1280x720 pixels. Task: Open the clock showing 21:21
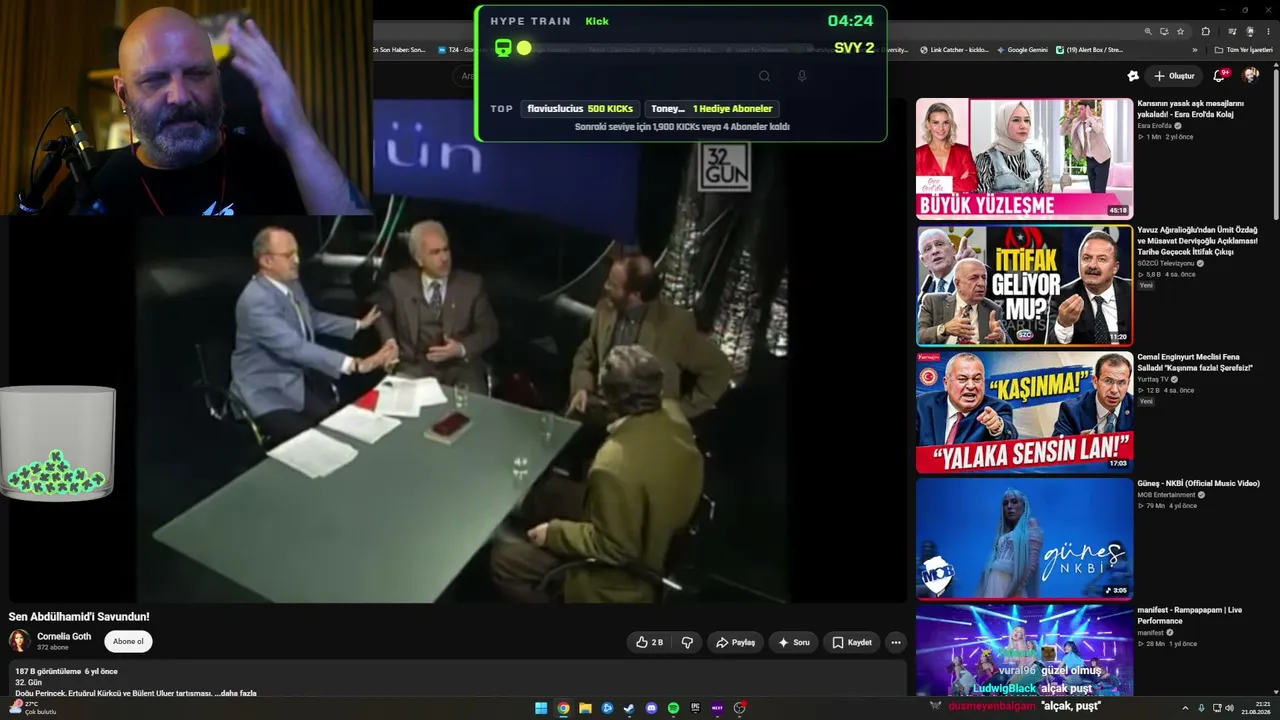(1254, 708)
